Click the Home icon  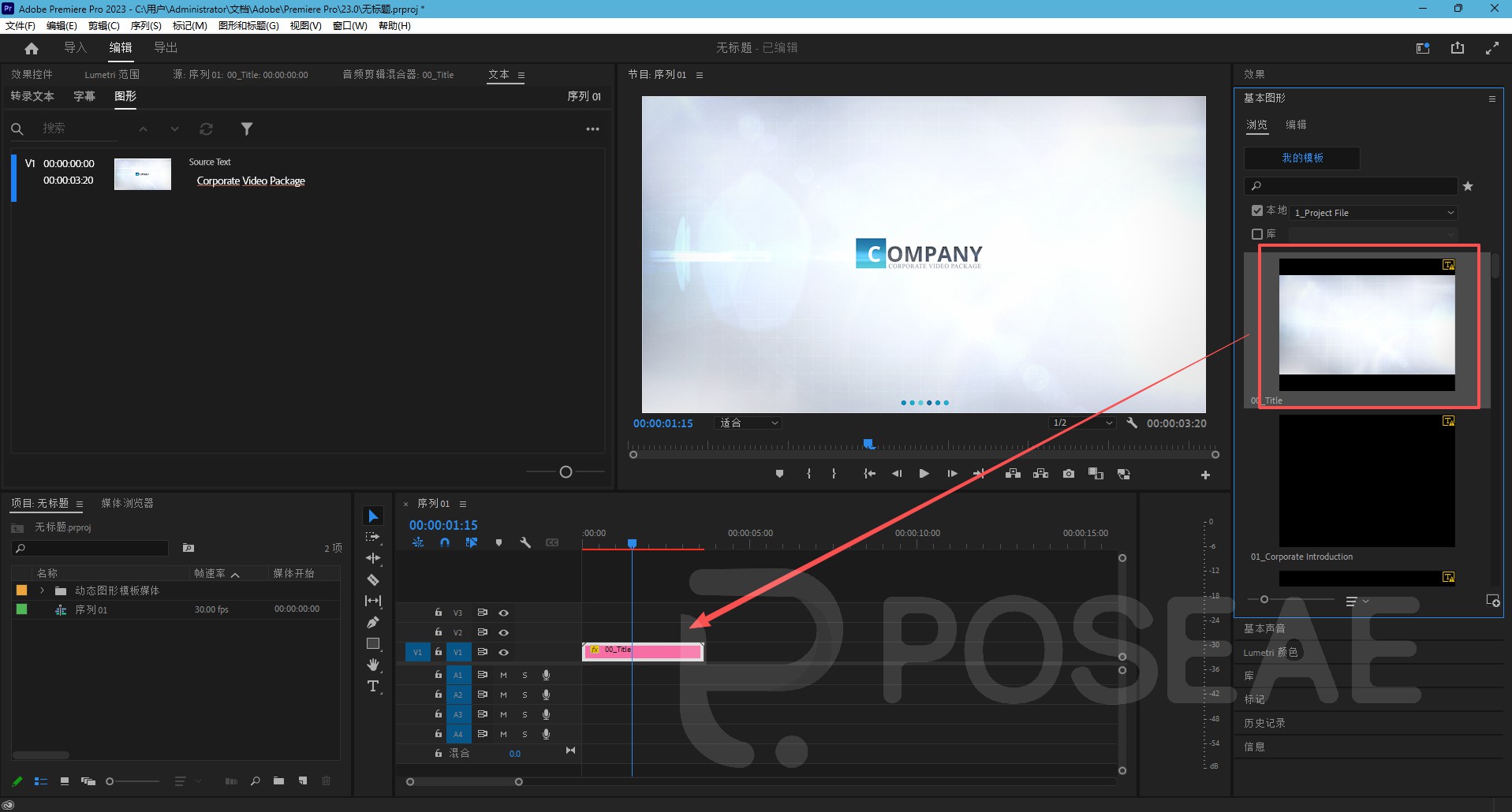point(32,48)
